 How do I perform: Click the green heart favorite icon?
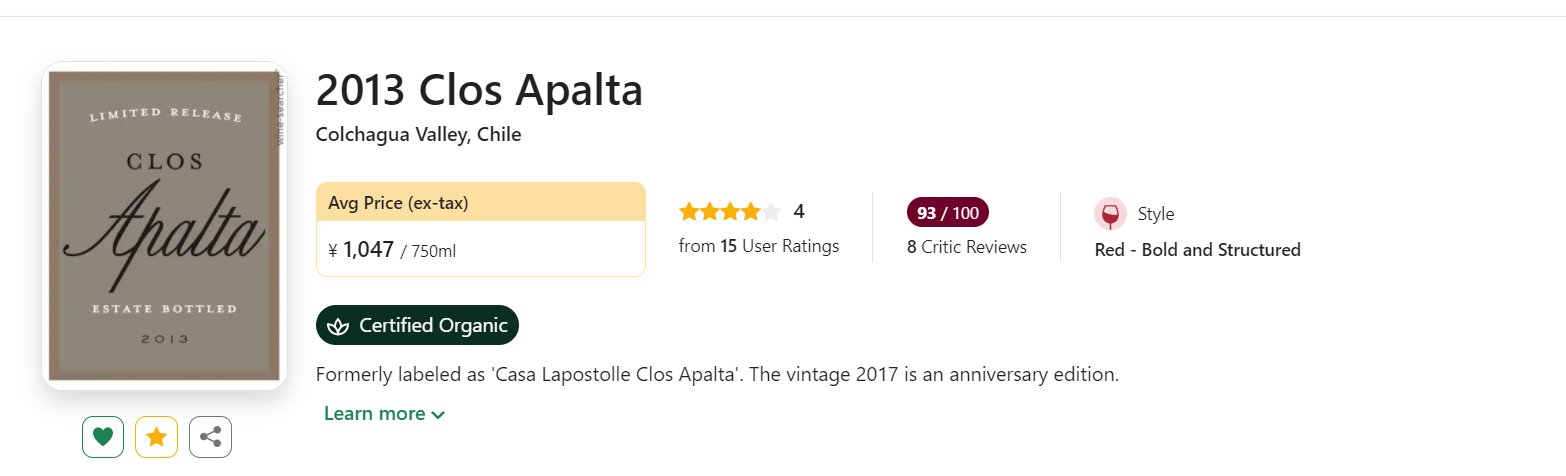click(103, 437)
